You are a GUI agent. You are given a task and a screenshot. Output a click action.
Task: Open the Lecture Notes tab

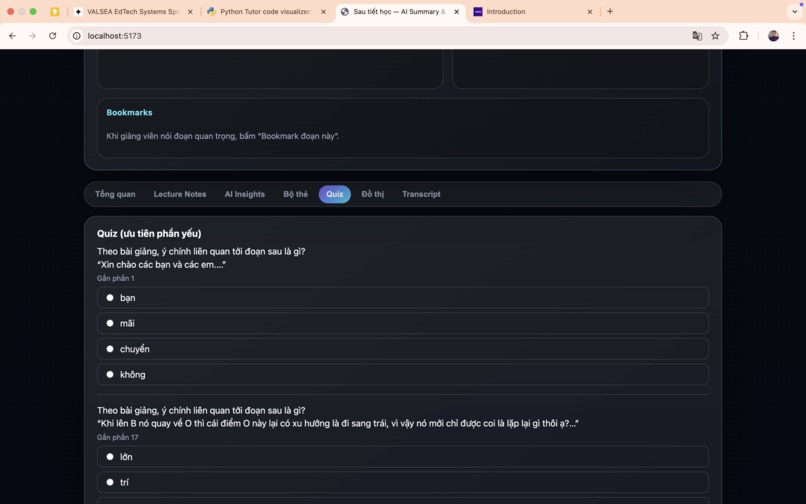pyautogui.click(x=180, y=194)
